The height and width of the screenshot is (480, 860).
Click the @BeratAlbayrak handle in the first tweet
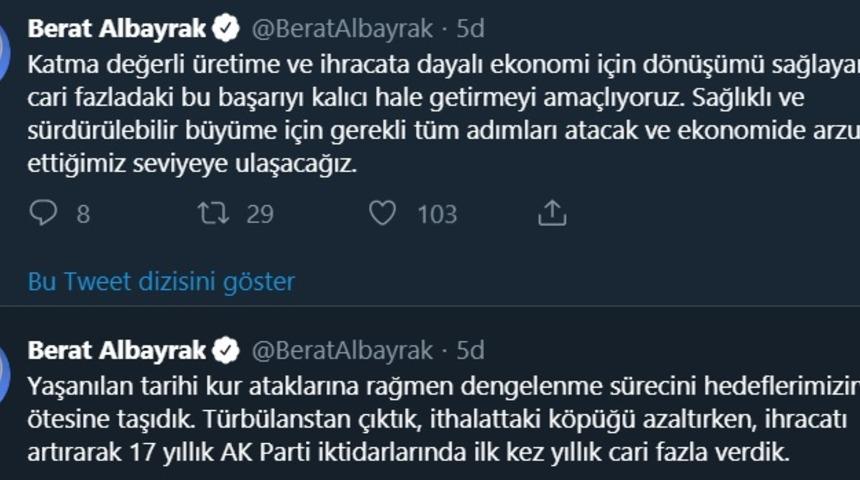click(x=341, y=29)
